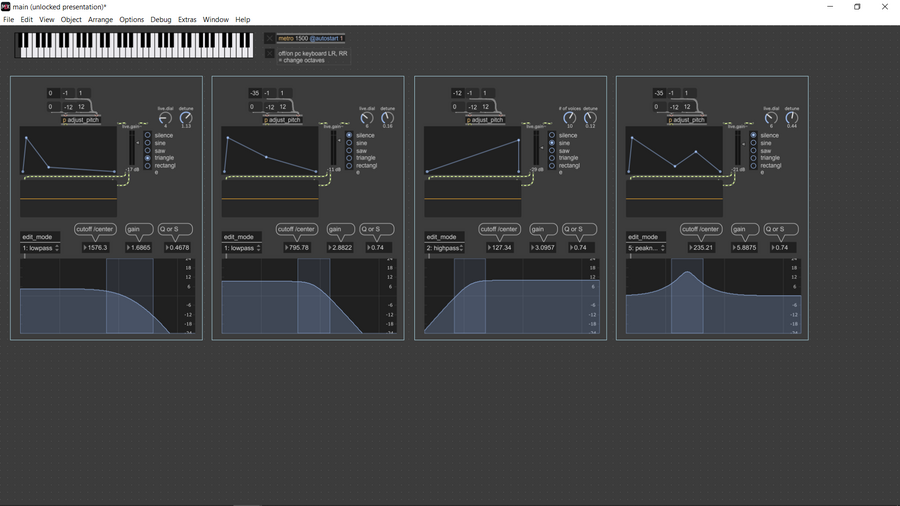Toggle the X box beside pc keyboard comment

[269, 53]
